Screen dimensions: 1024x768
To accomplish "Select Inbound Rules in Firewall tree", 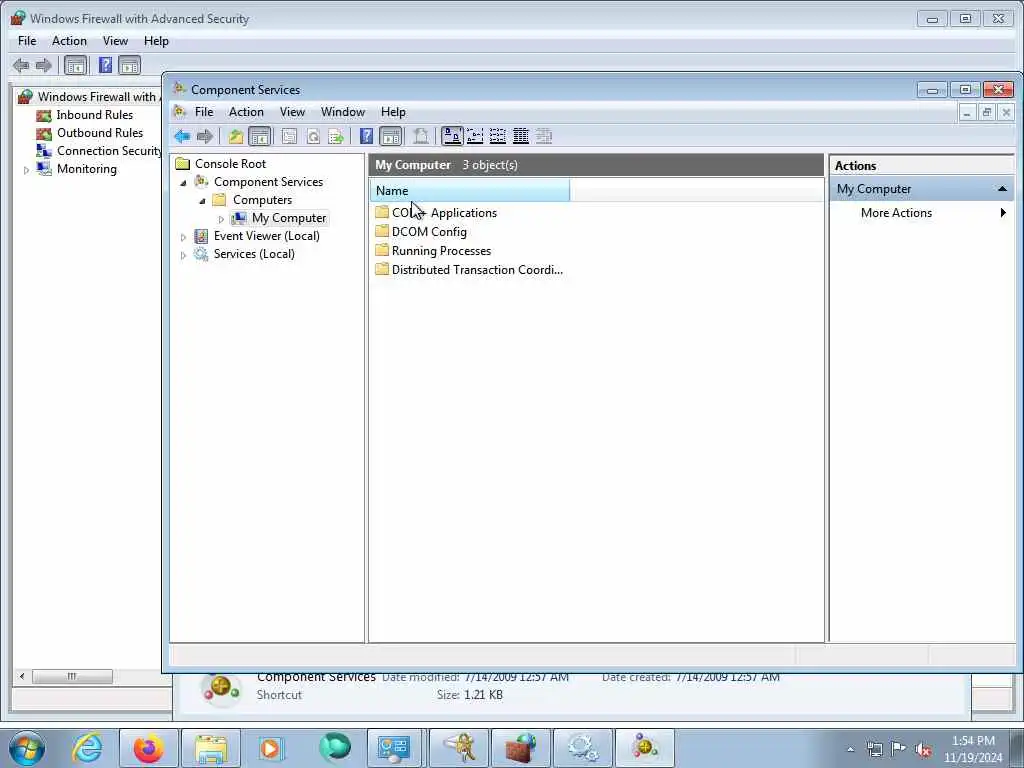I will click(95, 114).
